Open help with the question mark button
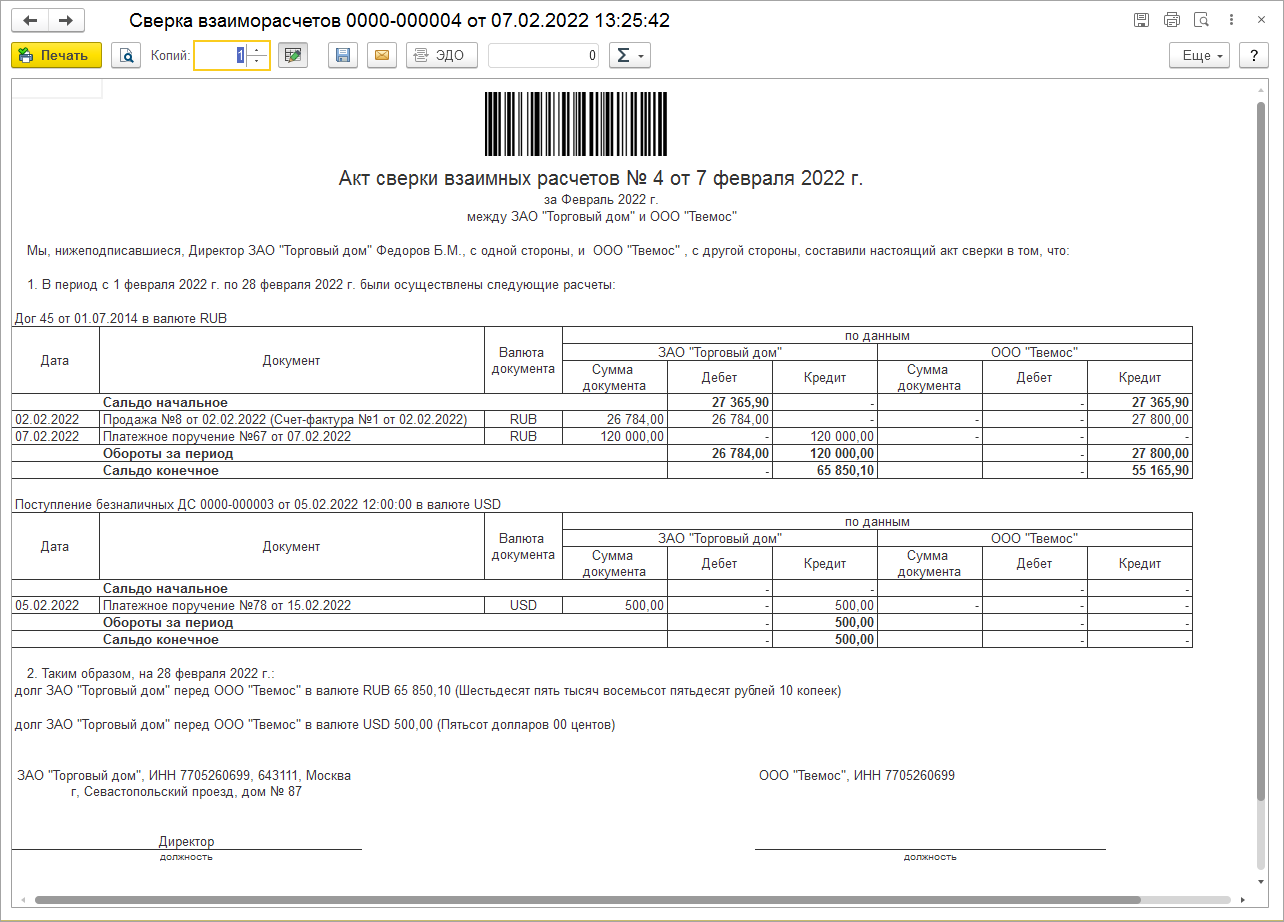The width and height of the screenshot is (1284, 922). 1254,55
